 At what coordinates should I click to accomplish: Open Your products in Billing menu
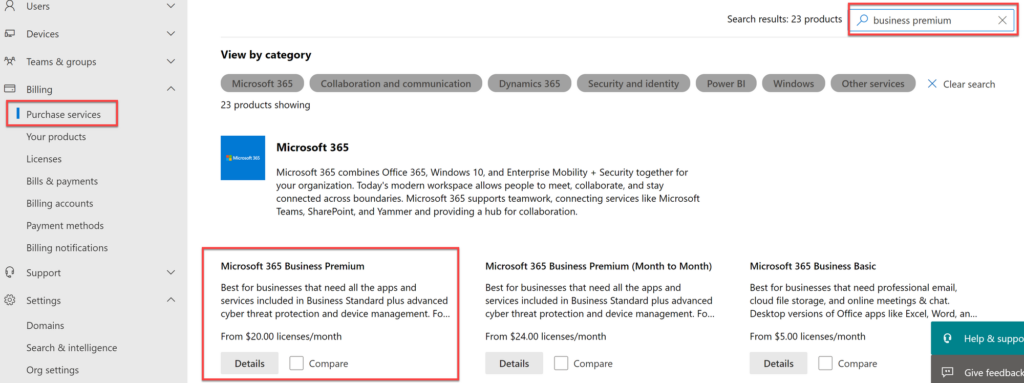tap(56, 137)
